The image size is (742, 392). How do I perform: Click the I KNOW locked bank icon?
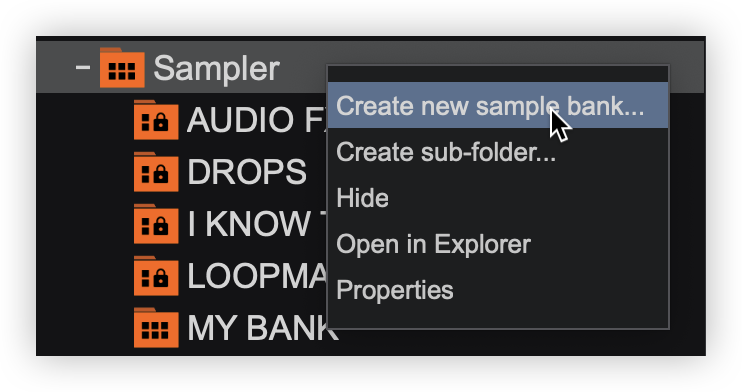[x=156, y=224]
